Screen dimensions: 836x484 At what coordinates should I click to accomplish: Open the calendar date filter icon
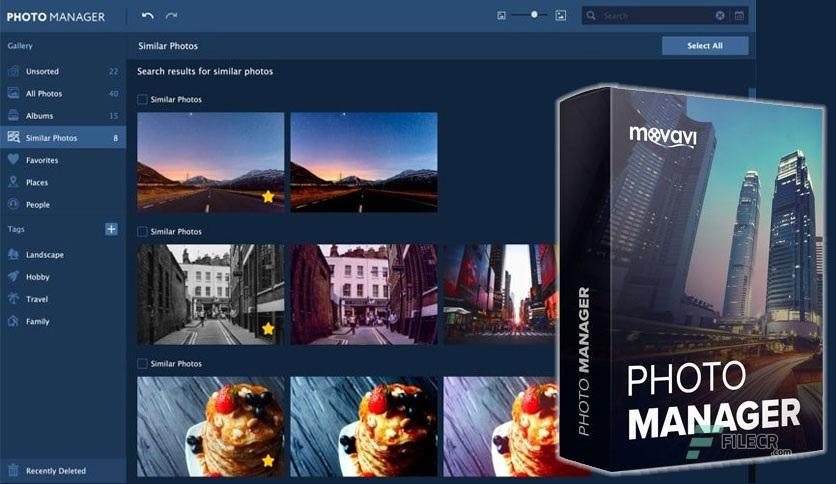pyautogui.click(x=739, y=16)
